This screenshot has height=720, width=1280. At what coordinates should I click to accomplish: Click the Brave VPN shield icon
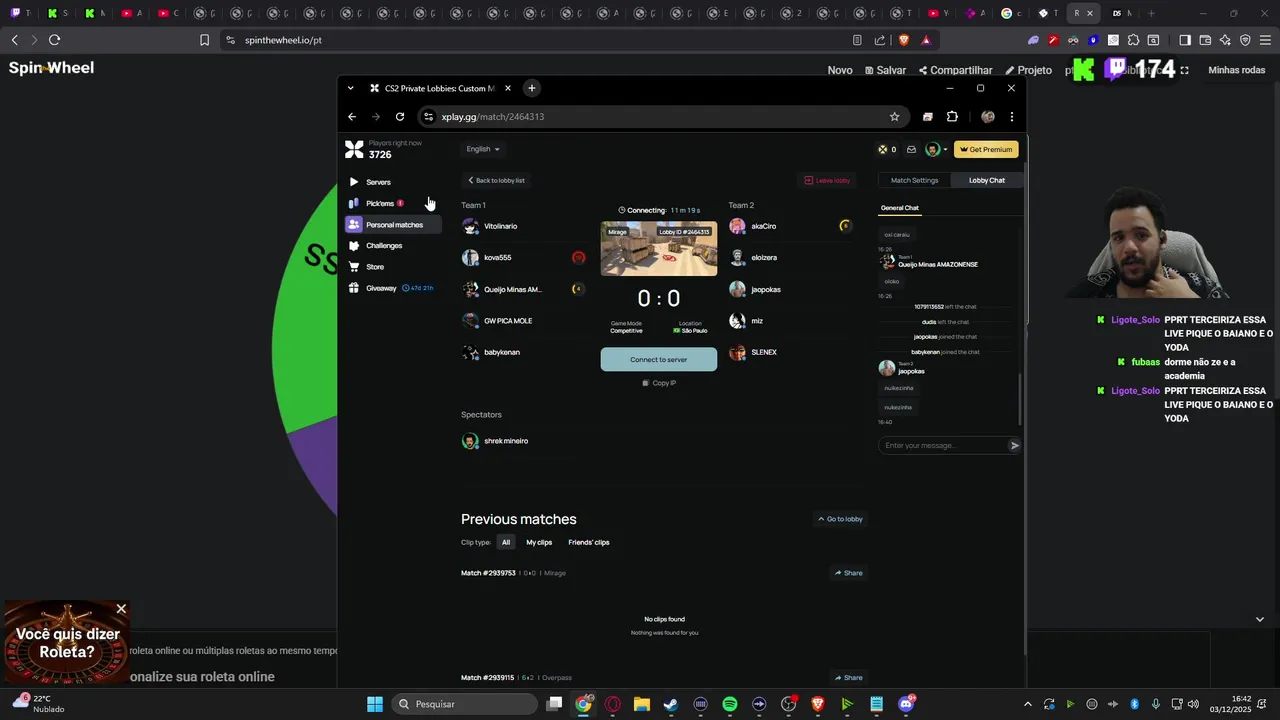coord(1245,40)
